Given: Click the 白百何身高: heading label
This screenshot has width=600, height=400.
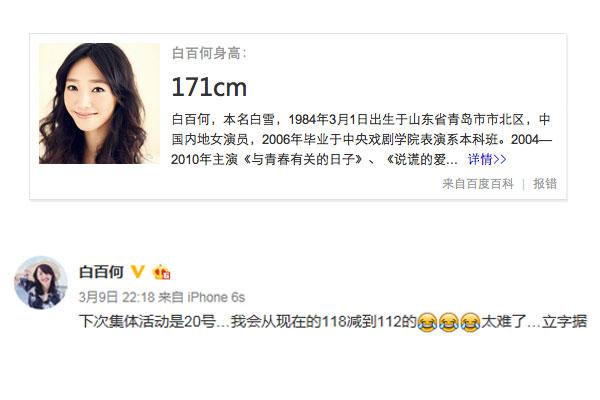Looking at the screenshot, I should 209,53.
